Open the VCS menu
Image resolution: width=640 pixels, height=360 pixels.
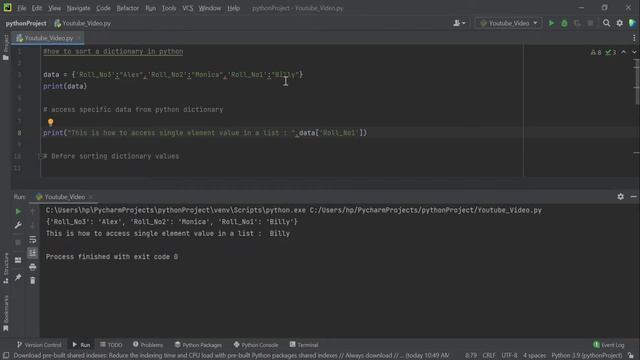tap(188, 8)
